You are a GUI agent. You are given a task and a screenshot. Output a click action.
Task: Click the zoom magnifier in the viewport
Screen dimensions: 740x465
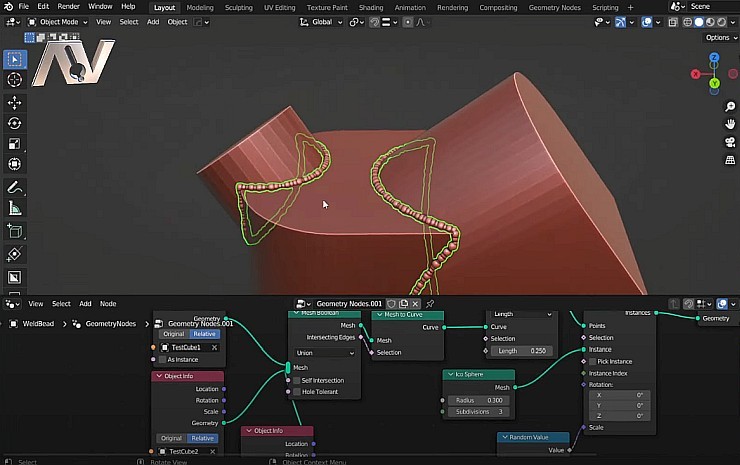729,106
